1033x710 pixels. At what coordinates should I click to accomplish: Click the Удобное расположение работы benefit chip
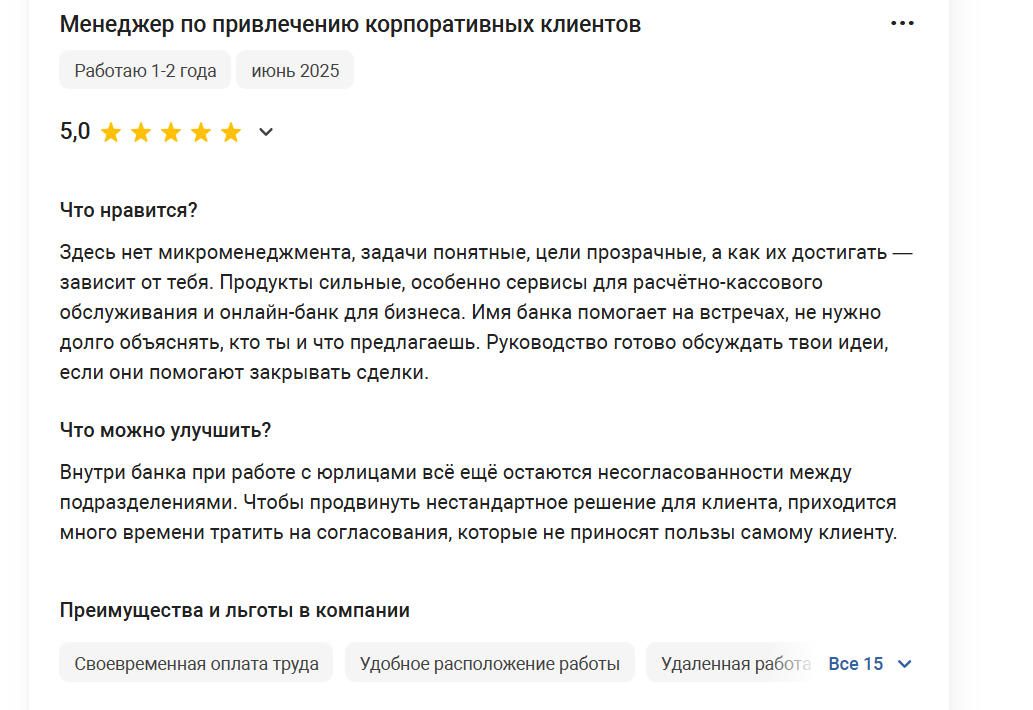pyautogui.click(x=489, y=663)
